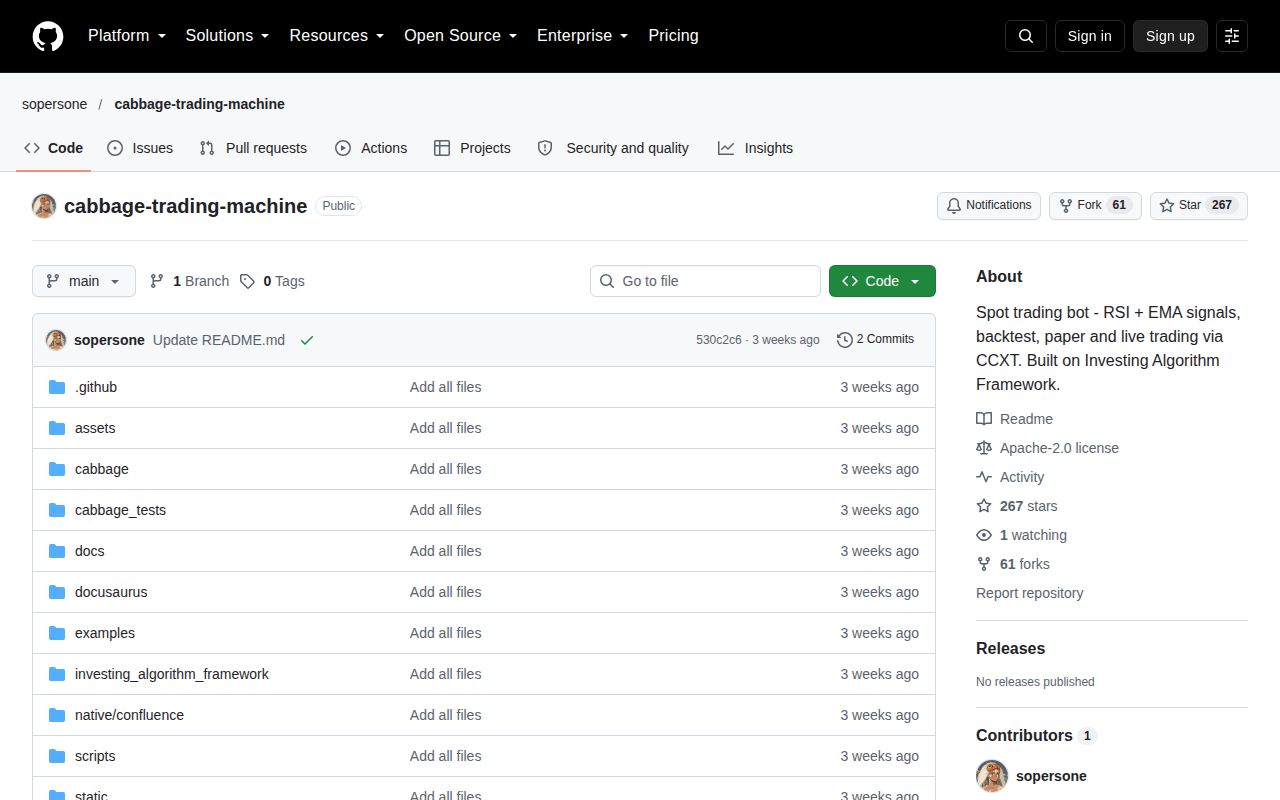This screenshot has width=1280, height=800.
Task: Click the eye icon beside 1 watching
Action: (x=984, y=535)
